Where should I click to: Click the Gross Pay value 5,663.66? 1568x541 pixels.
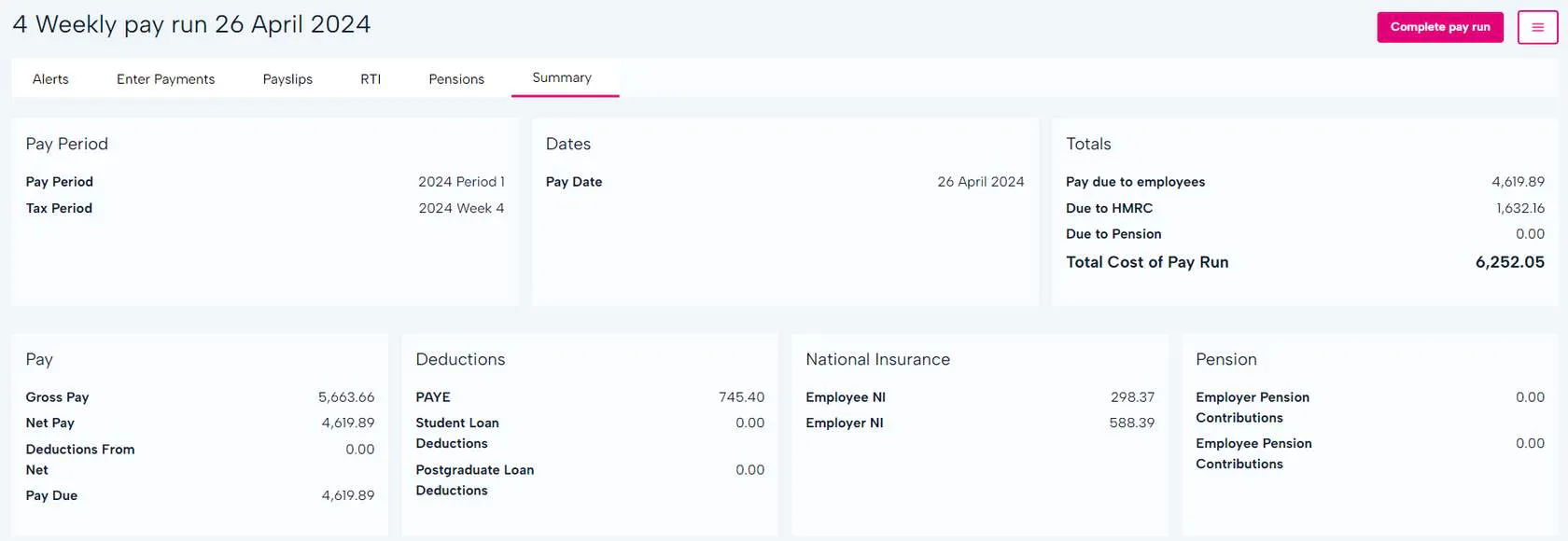345,397
